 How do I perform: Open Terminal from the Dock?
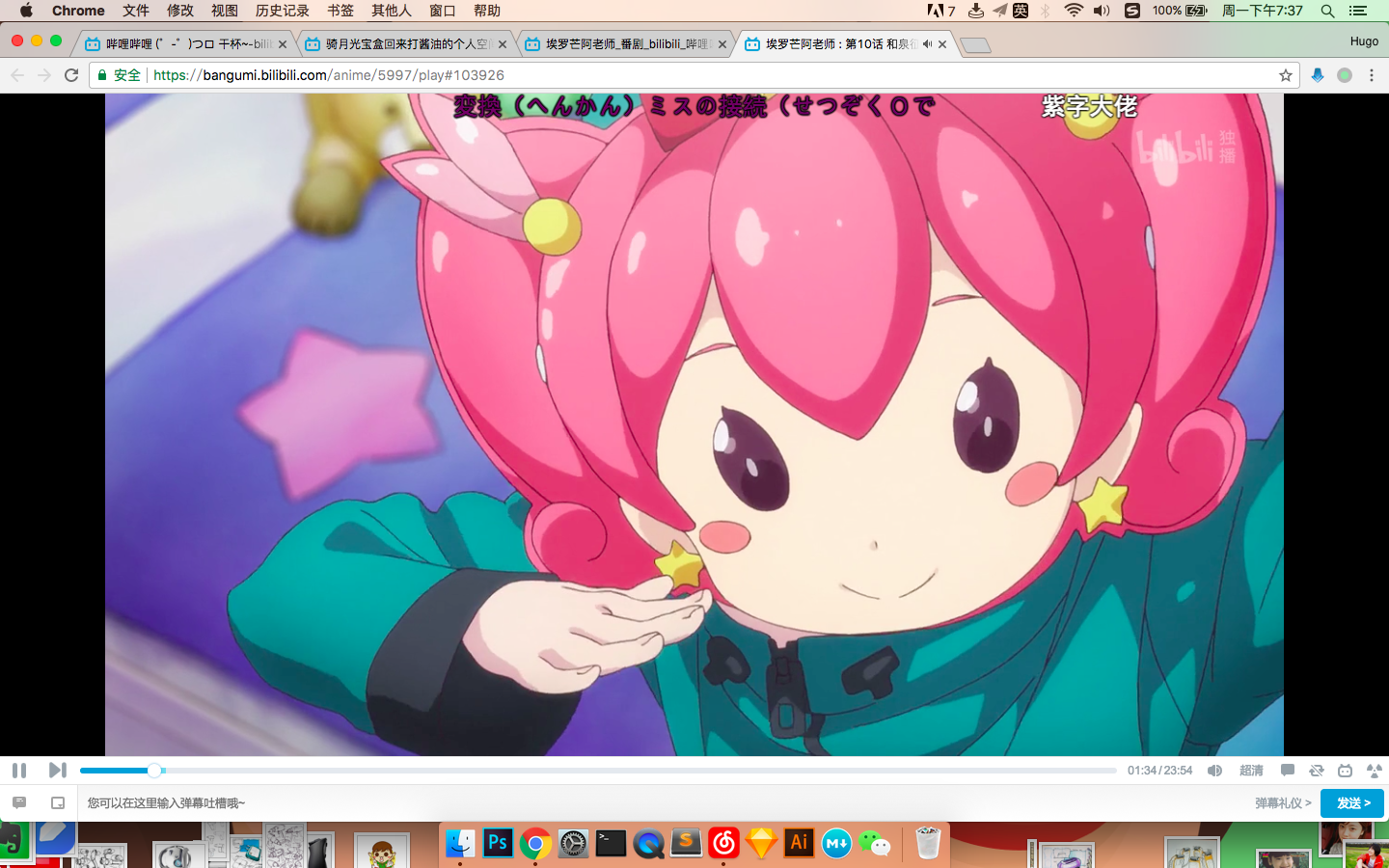611,843
